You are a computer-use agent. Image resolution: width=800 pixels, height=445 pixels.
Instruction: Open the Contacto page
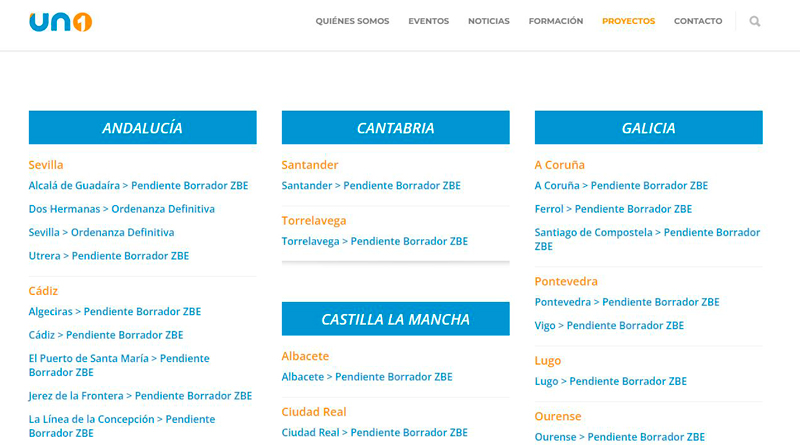[698, 21]
